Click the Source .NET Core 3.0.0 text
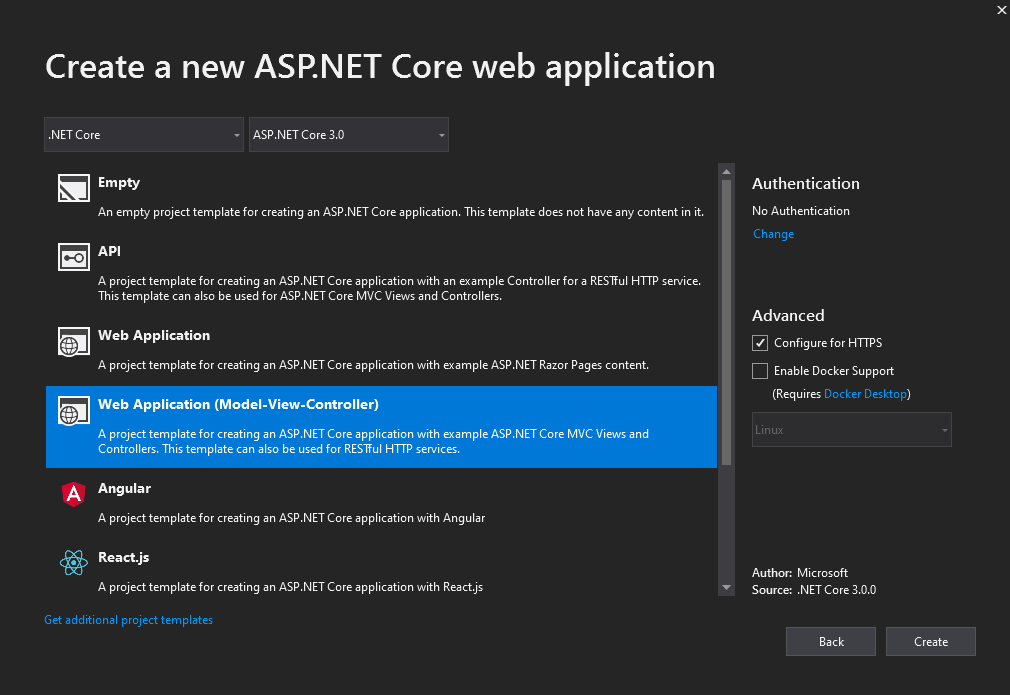This screenshot has height=695, width=1010. [x=814, y=589]
